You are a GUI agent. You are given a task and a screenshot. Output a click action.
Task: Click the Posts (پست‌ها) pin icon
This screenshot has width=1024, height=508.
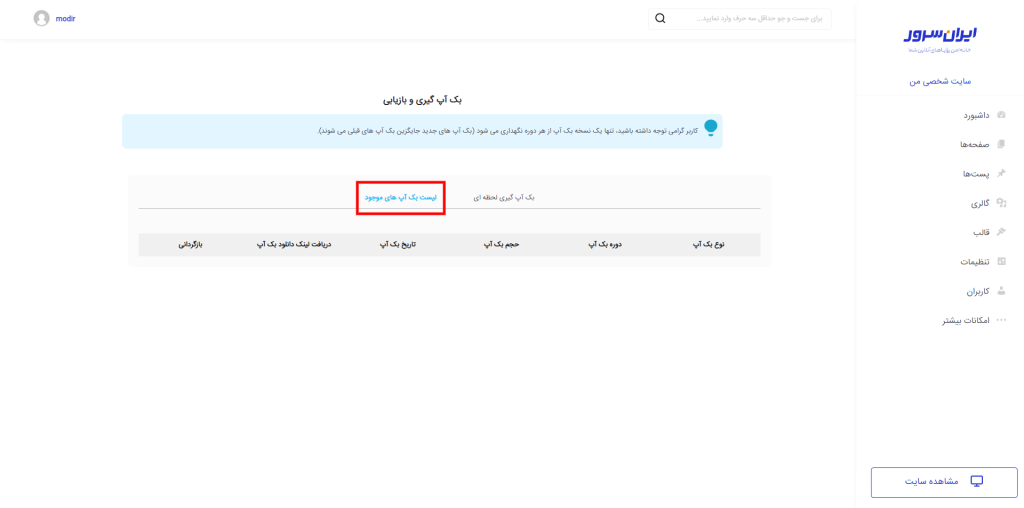pyautogui.click(x=1002, y=173)
